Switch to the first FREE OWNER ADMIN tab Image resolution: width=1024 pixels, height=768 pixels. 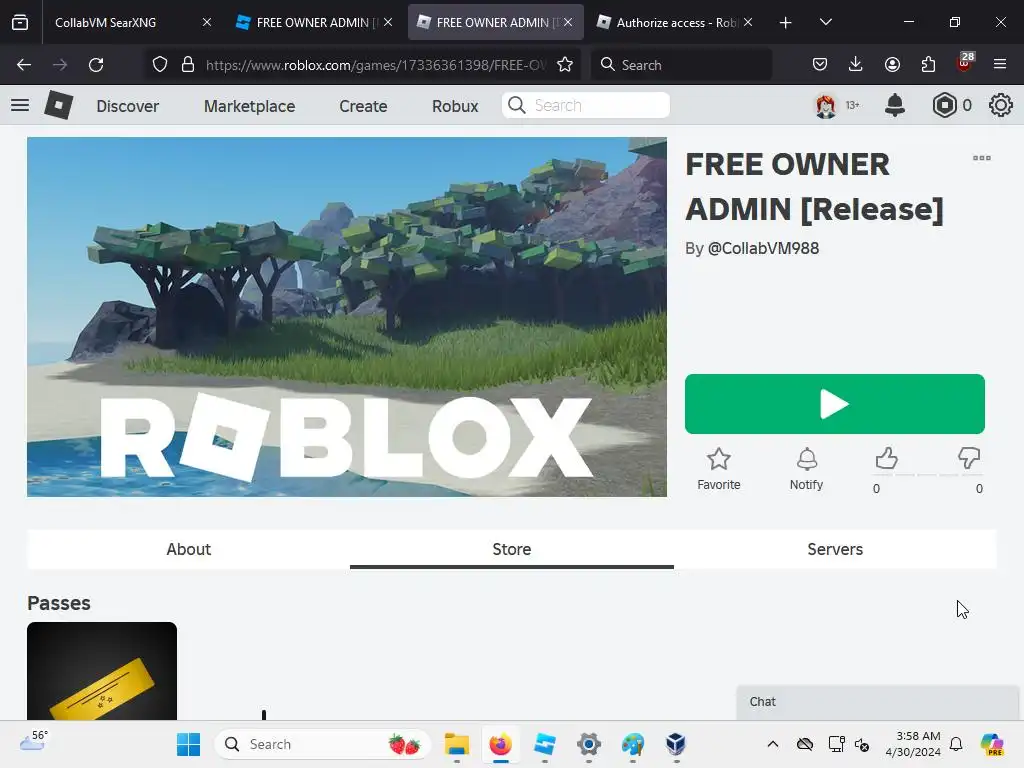(x=314, y=22)
